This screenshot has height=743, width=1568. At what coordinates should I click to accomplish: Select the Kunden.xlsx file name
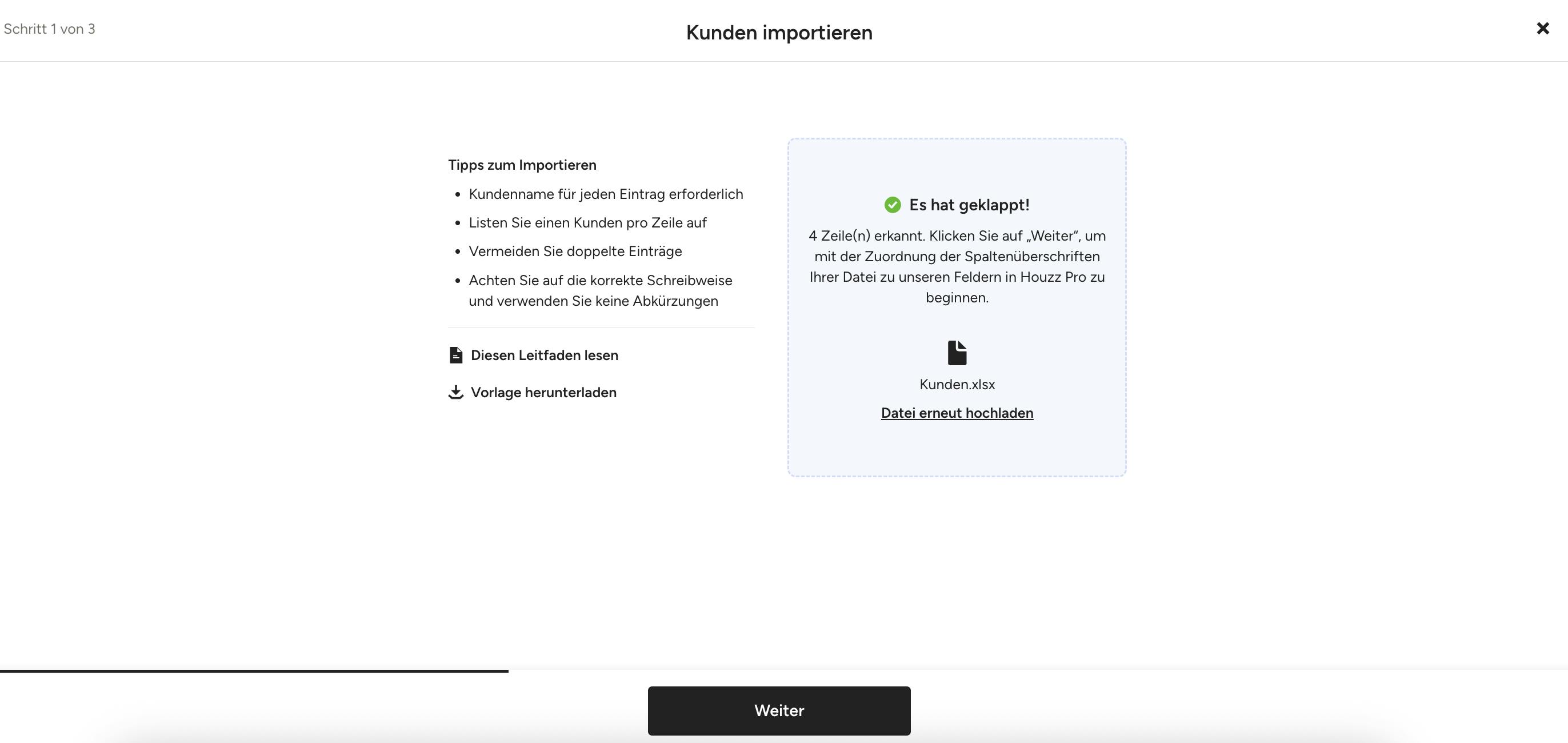tap(957, 384)
